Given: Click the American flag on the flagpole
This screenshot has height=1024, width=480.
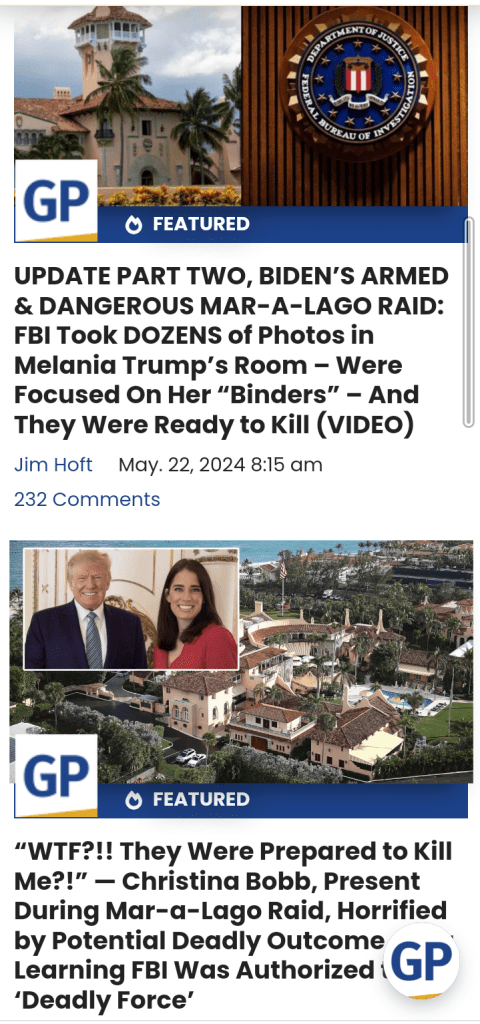Looking at the screenshot, I should [x=283, y=569].
